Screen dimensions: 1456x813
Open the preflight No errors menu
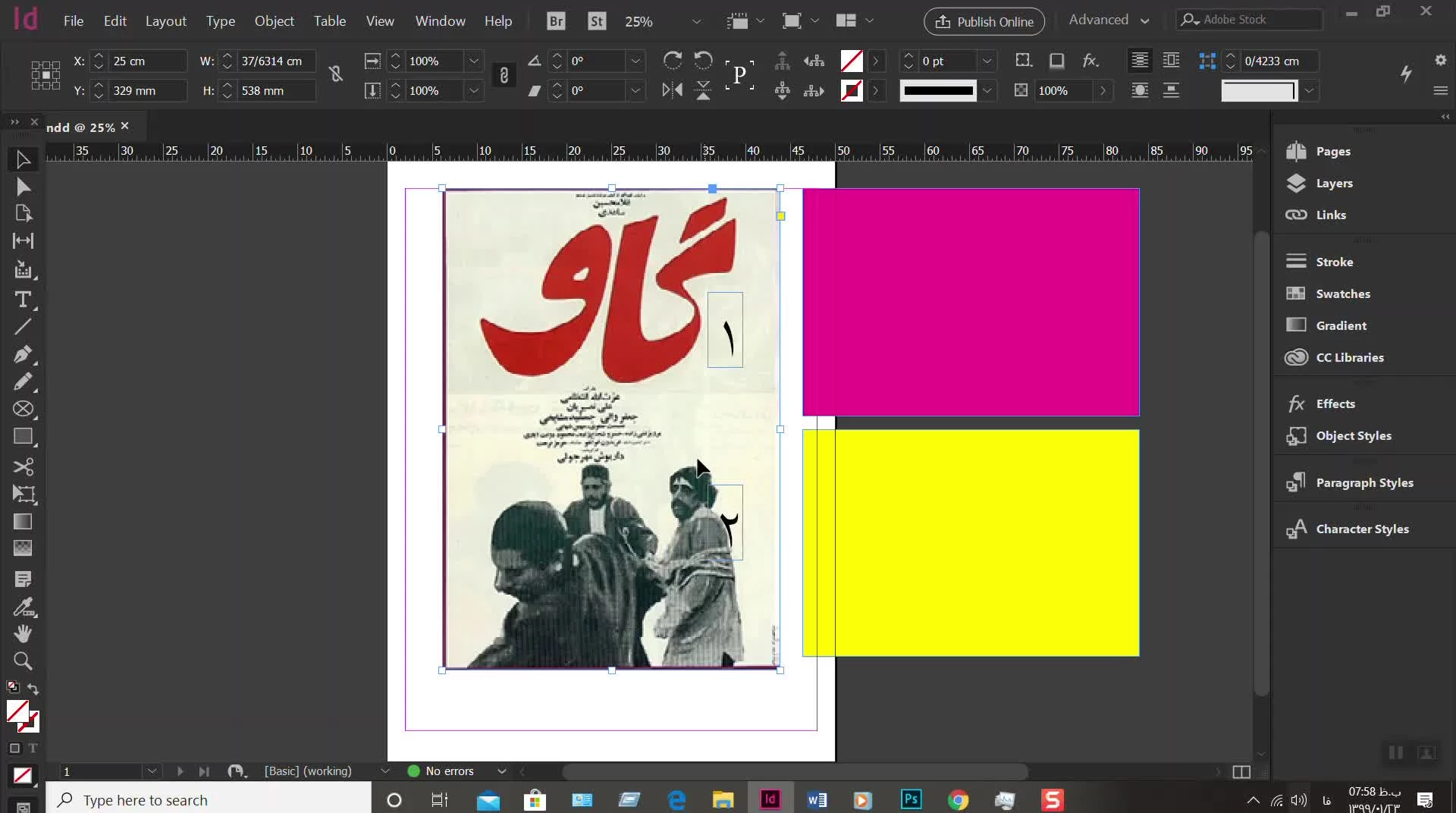pos(501,771)
